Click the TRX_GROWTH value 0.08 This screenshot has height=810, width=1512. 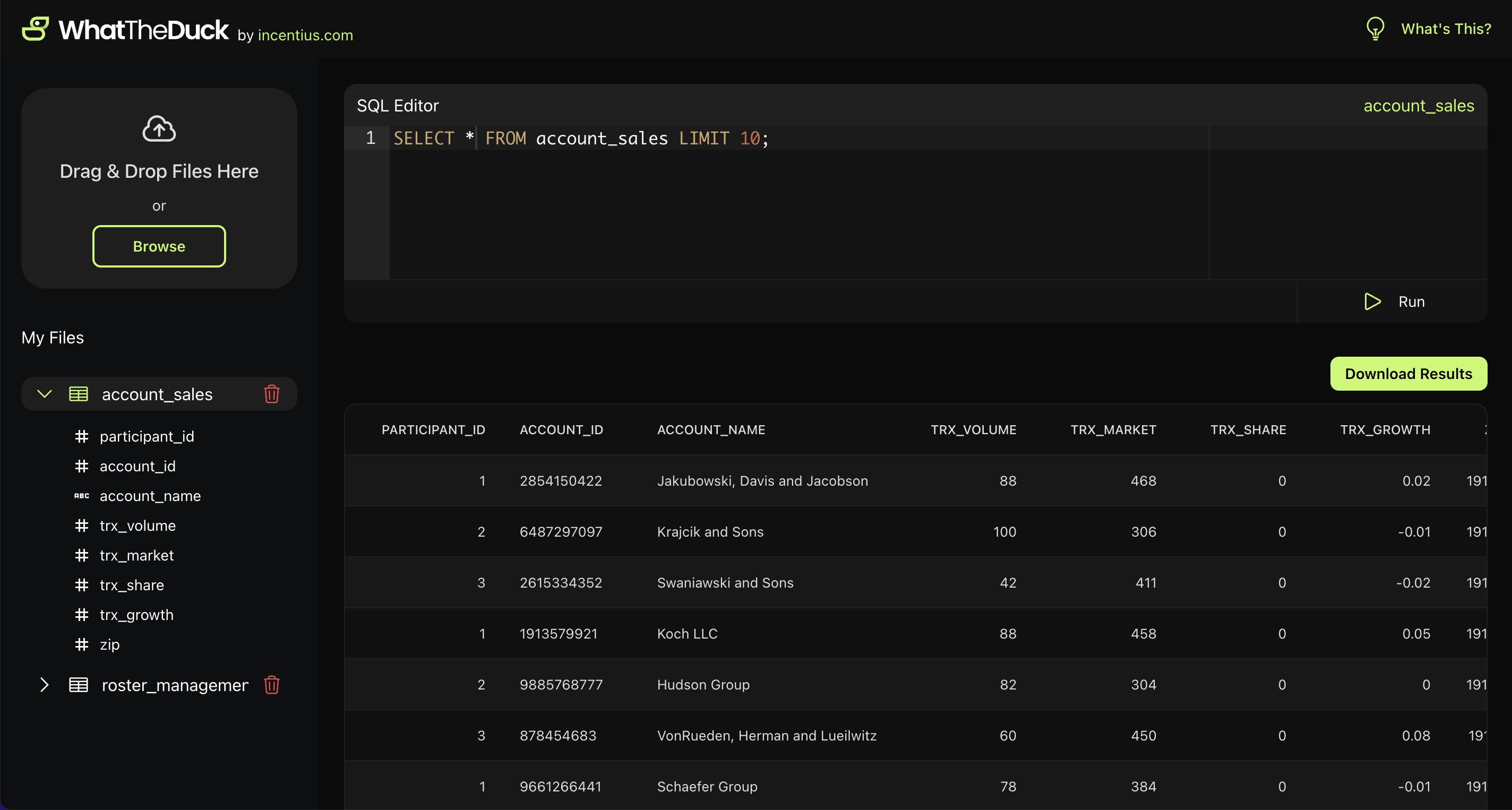1416,736
